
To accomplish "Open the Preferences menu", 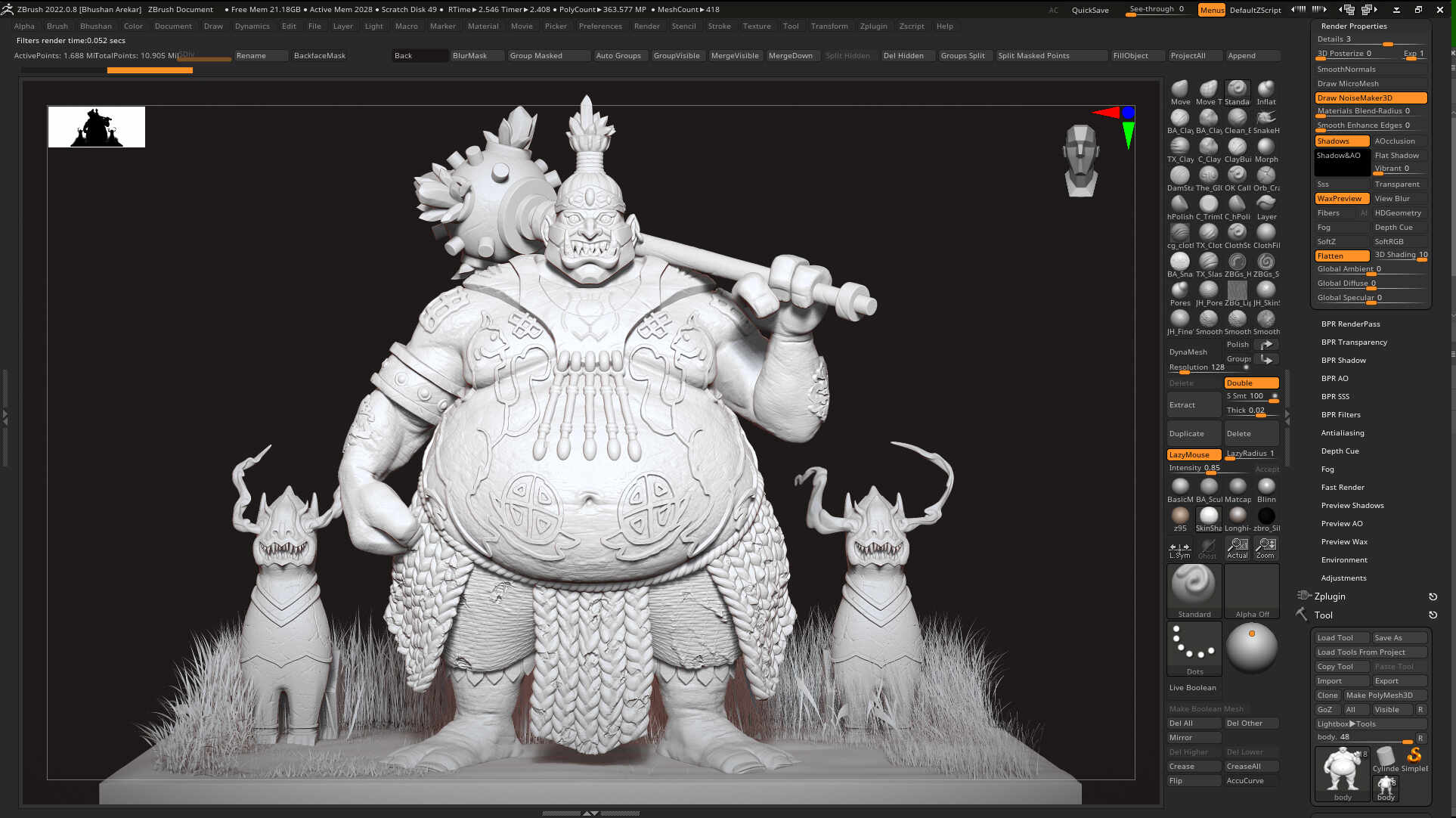I will click(x=600, y=26).
